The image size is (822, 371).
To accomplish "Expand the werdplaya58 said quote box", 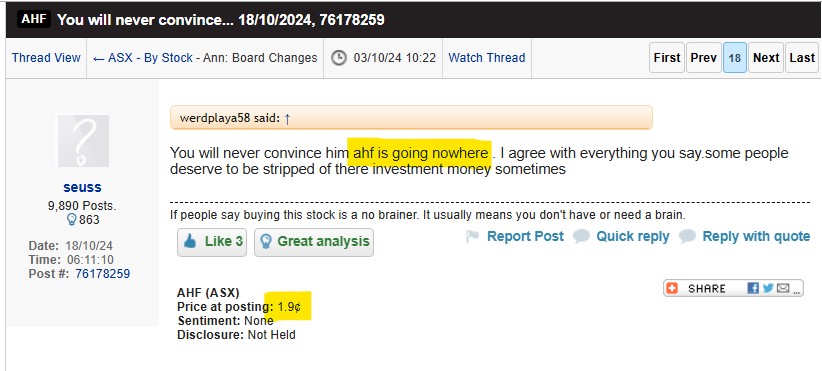I will pyautogui.click(x=411, y=117).
